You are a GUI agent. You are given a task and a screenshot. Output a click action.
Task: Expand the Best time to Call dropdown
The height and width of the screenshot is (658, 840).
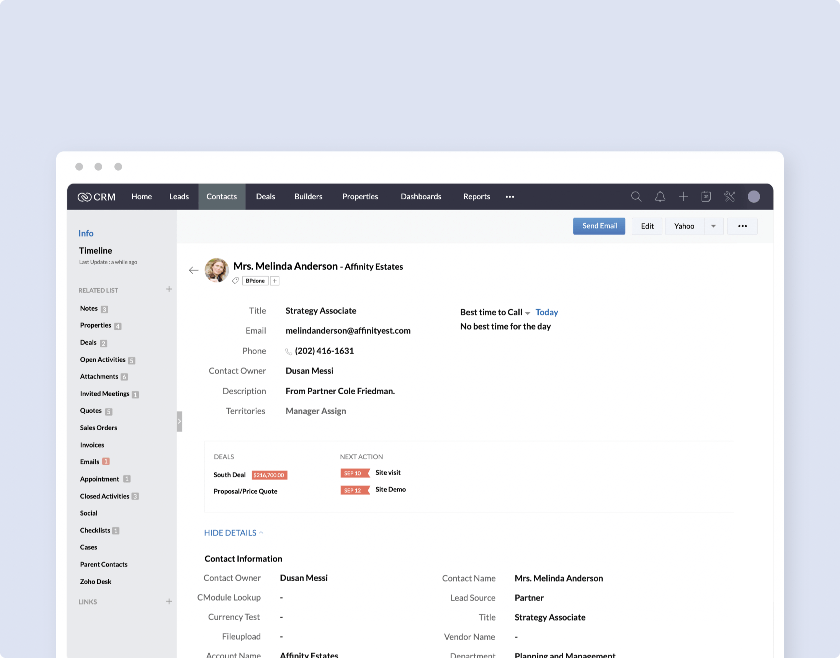(x=528, y=313)
